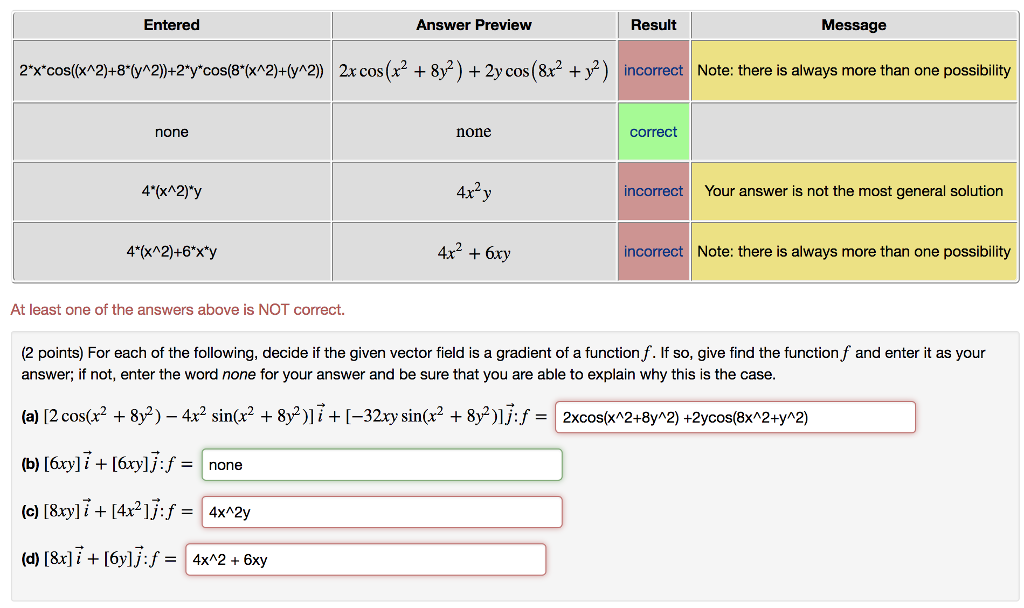Click the green 'correct' result cell

(x=653, y=131)
